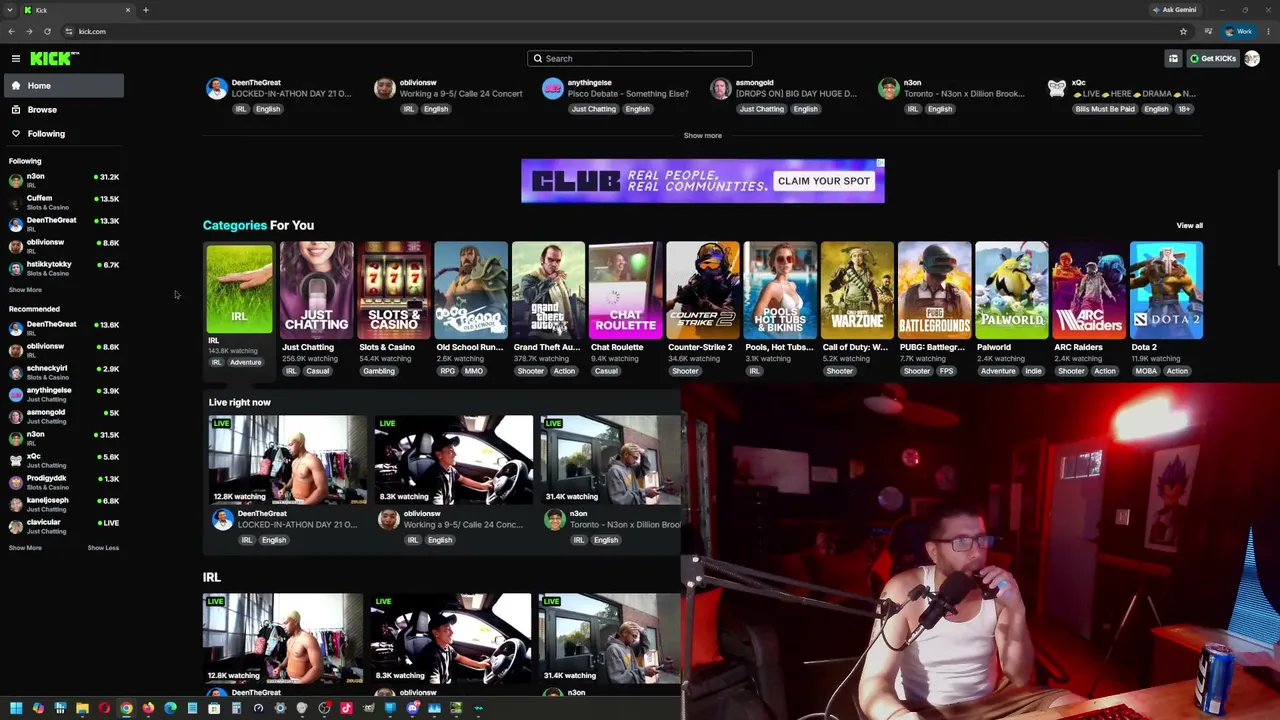Open Browse in the sidebar
The image size is (1280, 720).
62,110
